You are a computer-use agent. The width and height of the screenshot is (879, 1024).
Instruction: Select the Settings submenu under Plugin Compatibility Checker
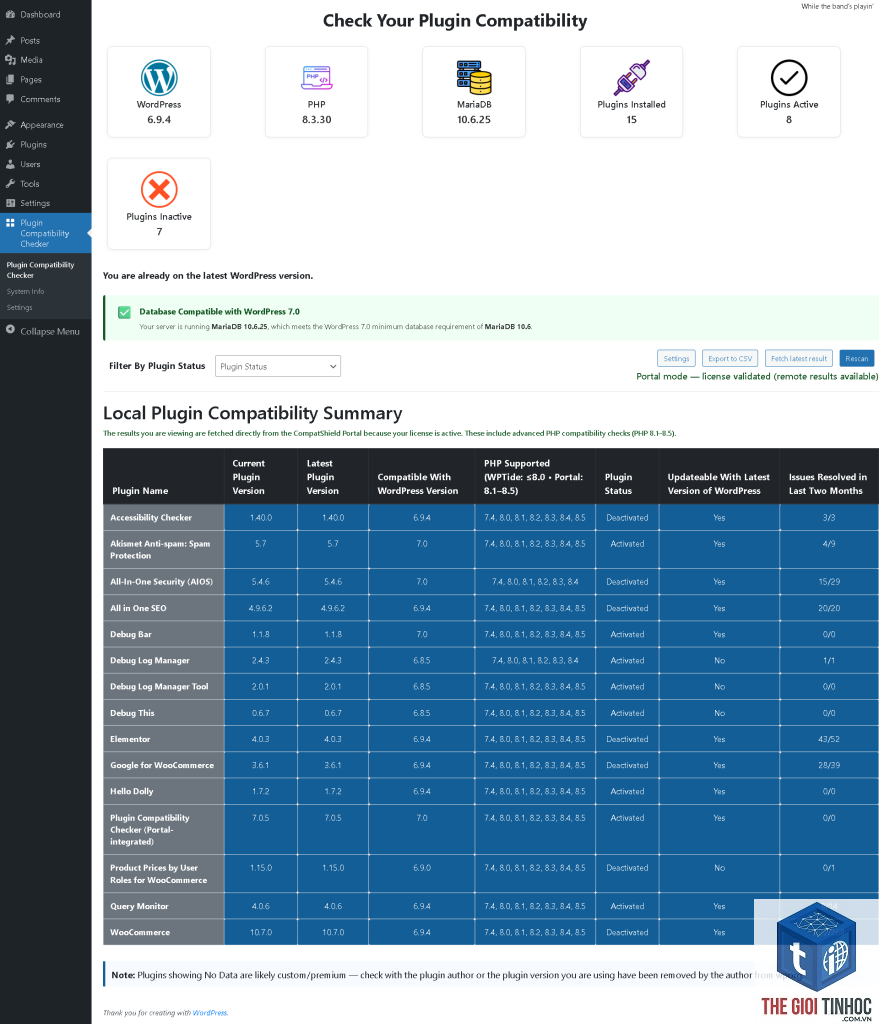tap(20, 308)
